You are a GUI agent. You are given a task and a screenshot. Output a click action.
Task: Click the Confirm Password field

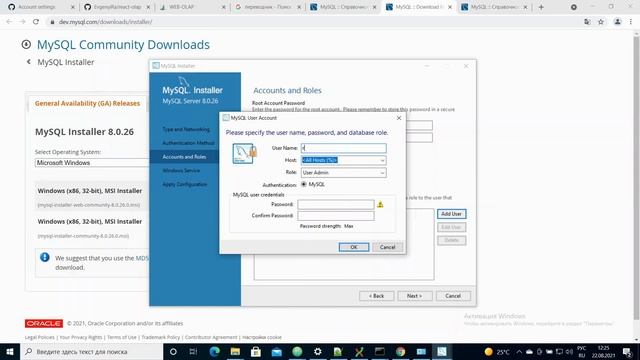(336, 216)
